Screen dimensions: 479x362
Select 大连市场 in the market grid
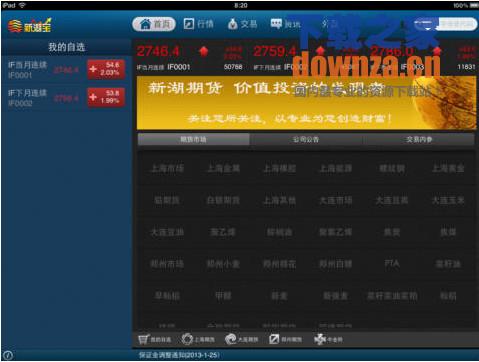click(x=336, y=200)
